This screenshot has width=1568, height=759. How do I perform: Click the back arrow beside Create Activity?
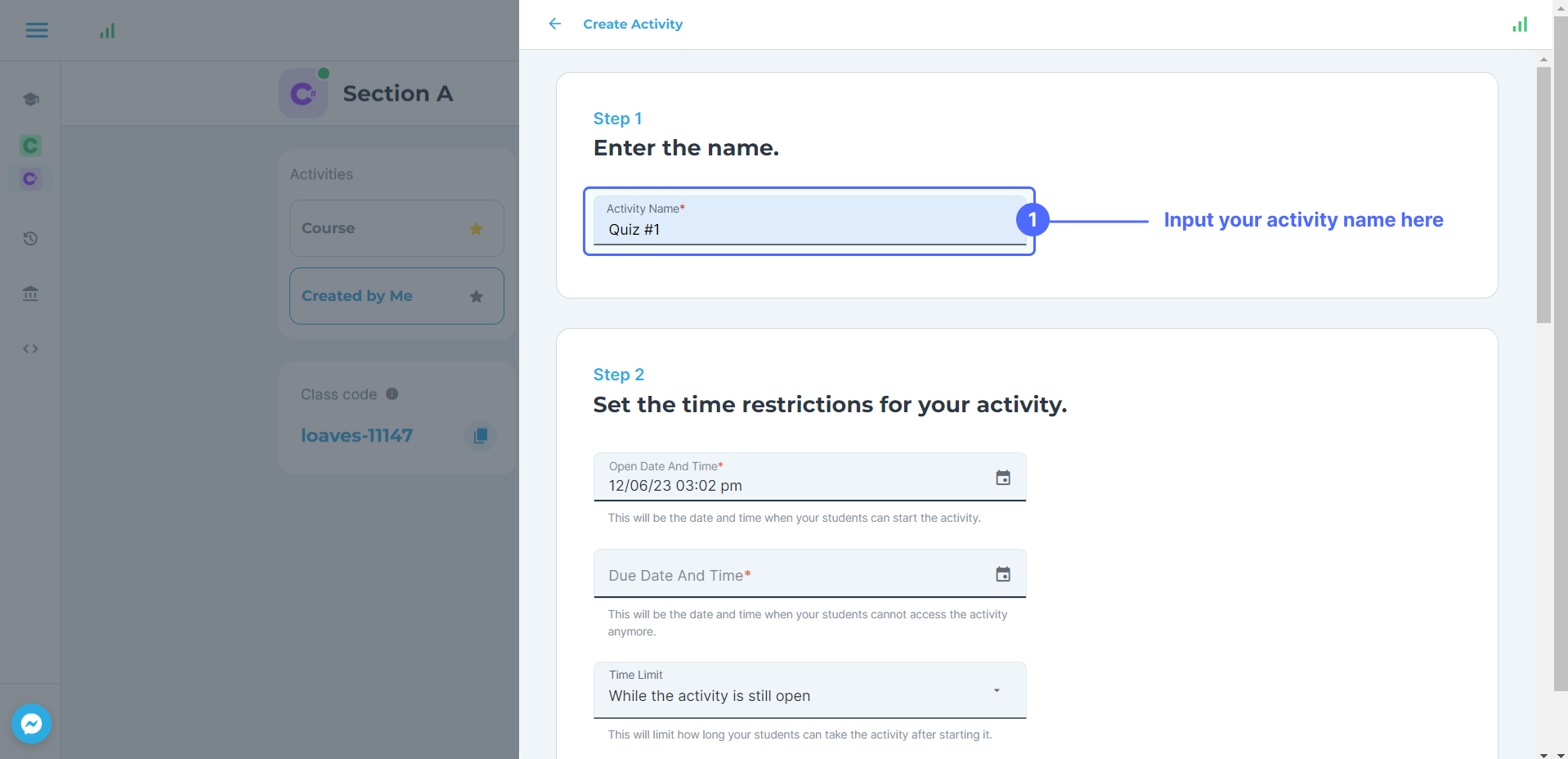pyautogui.click(x=555, y=24)
